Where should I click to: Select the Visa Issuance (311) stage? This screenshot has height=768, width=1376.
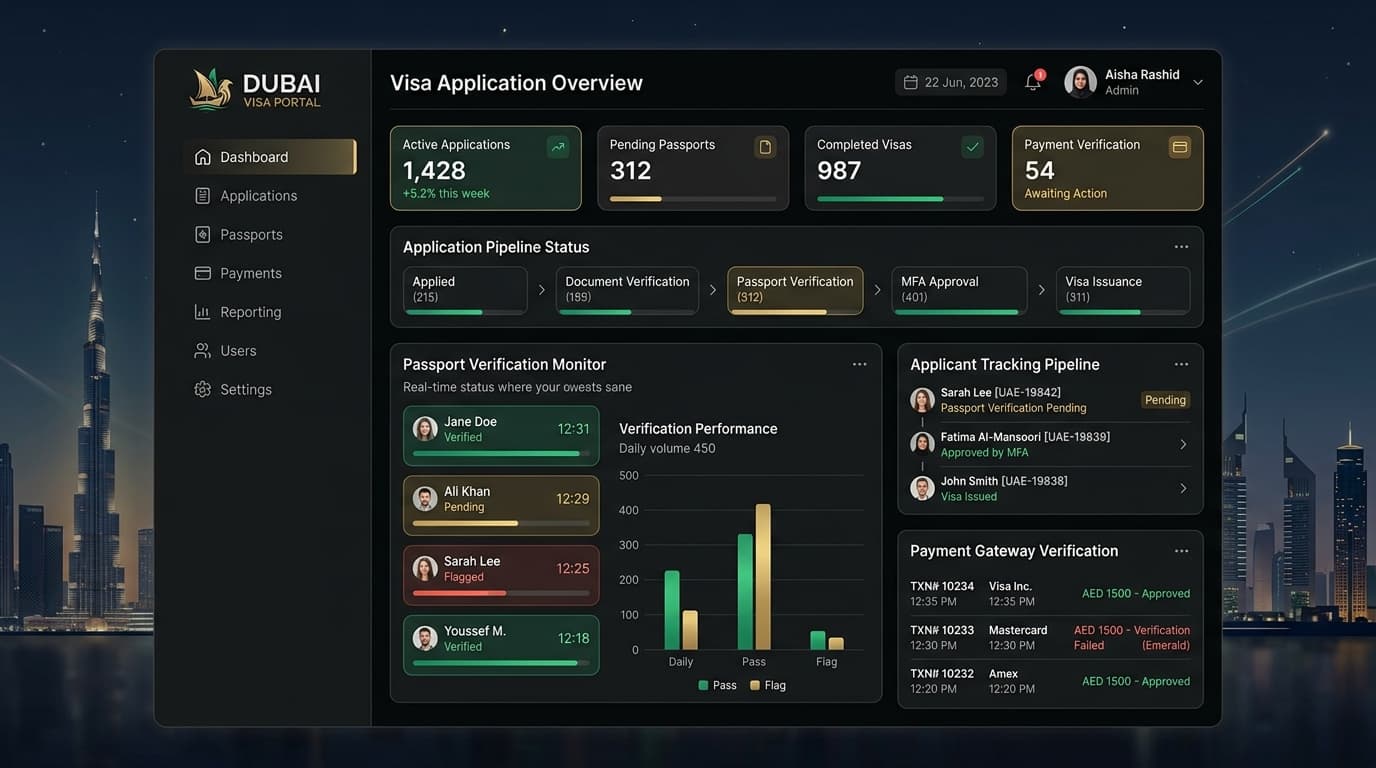tap(1123, 290)
